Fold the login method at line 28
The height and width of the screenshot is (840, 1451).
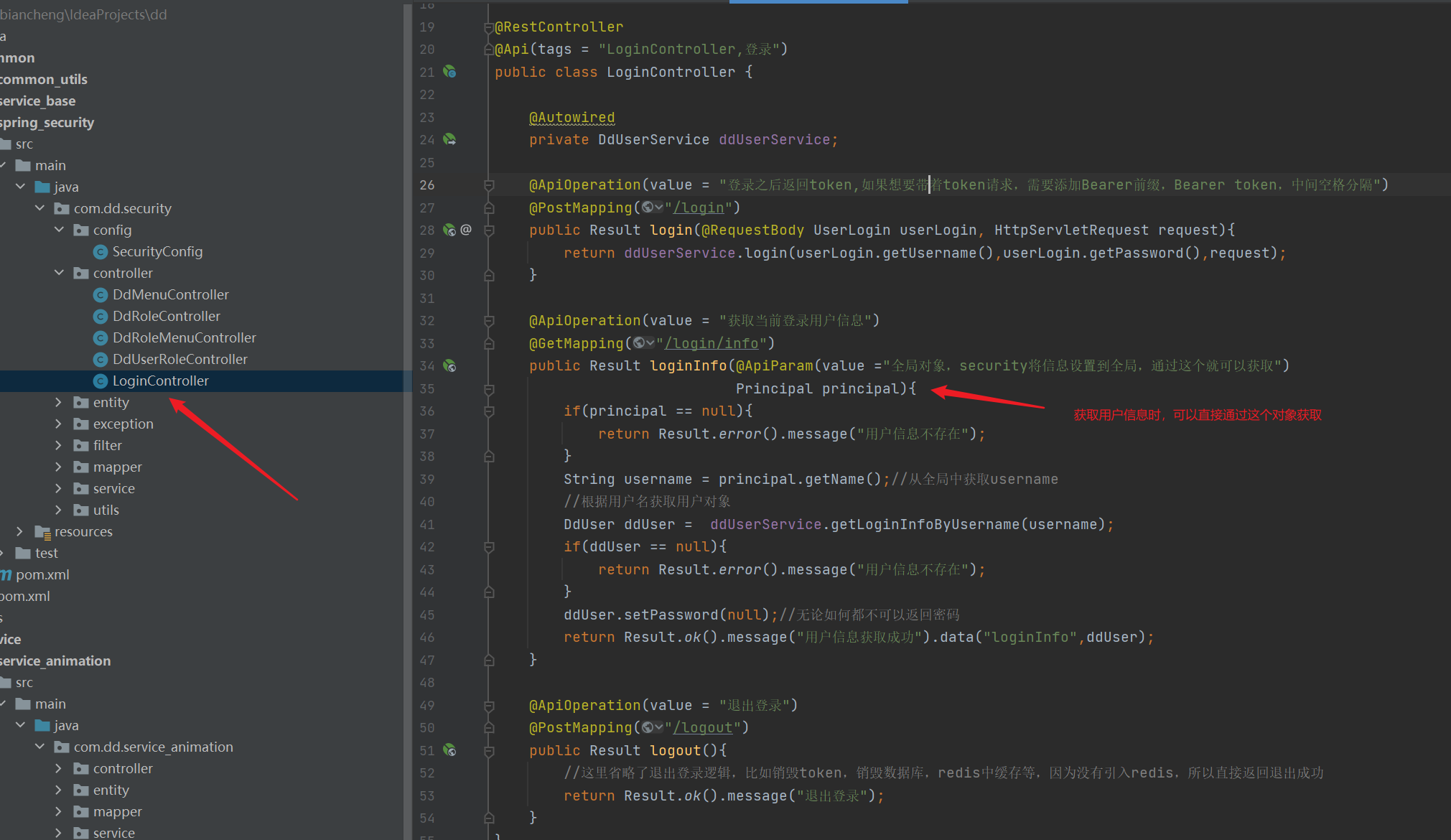489,230
